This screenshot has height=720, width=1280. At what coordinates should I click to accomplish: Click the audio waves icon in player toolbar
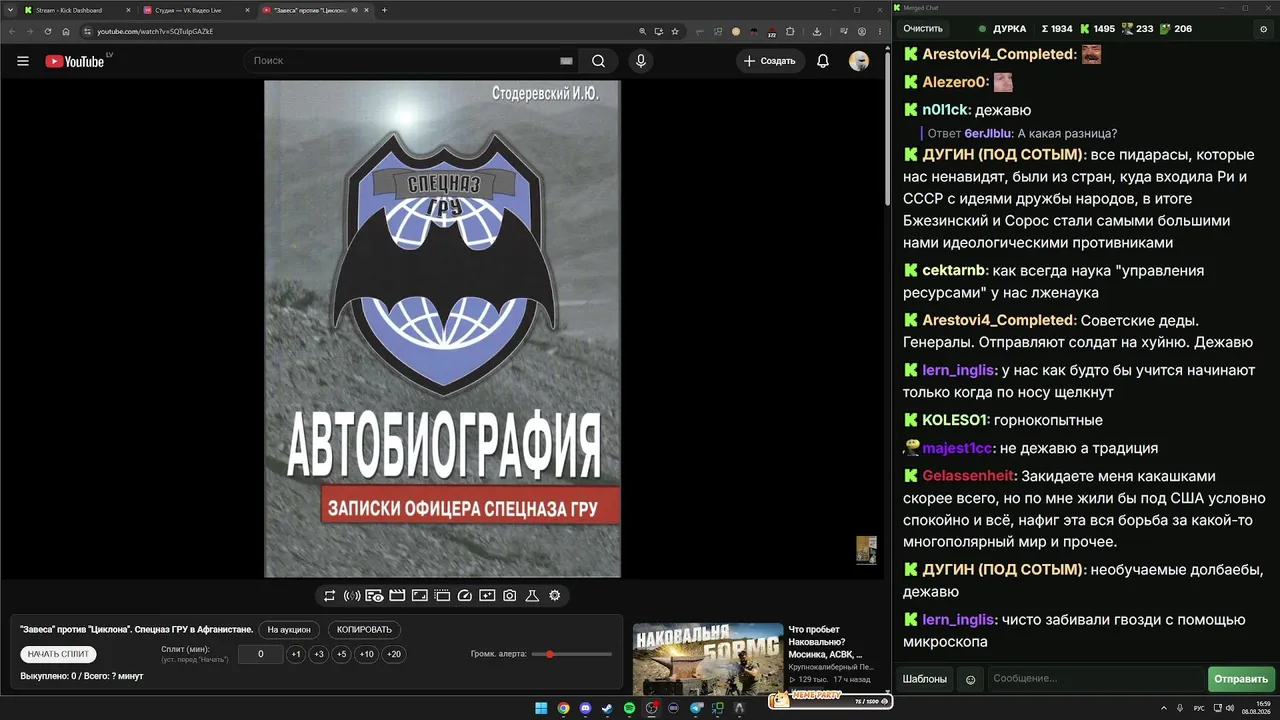coord(352,596)
